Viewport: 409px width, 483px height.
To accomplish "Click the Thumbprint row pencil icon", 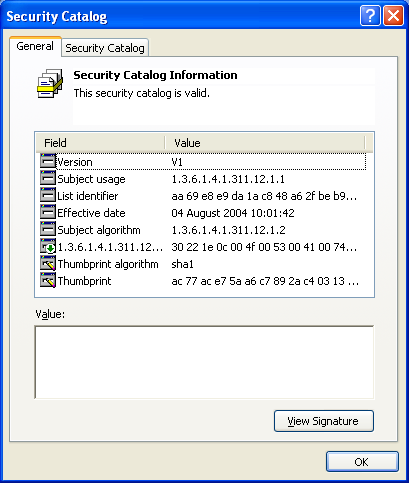I will [x=48, y=280].
